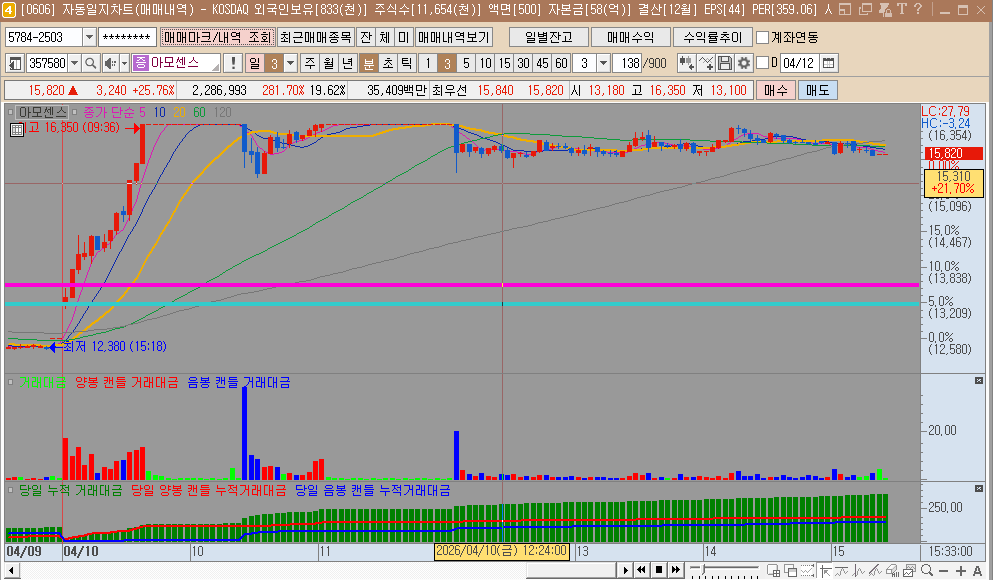The image size is (993, 580).
Task: Click the fast-forward button in replay controls
Action: pyautogui.click(x=675, y=570)
